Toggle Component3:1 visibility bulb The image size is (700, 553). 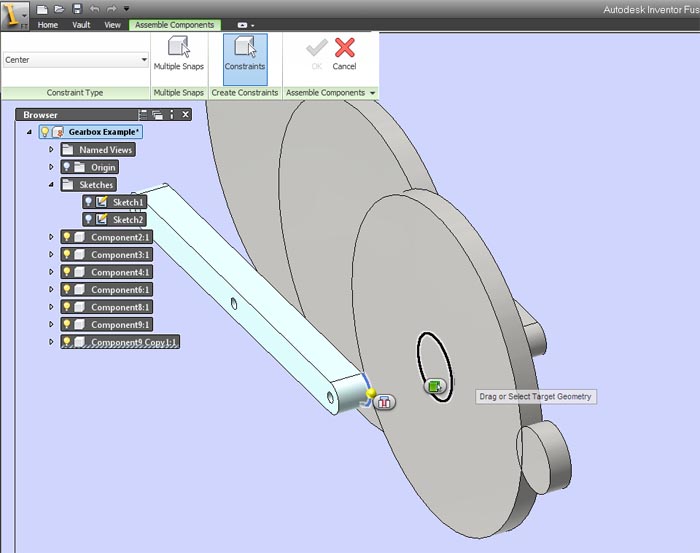(x=67, y=254)
